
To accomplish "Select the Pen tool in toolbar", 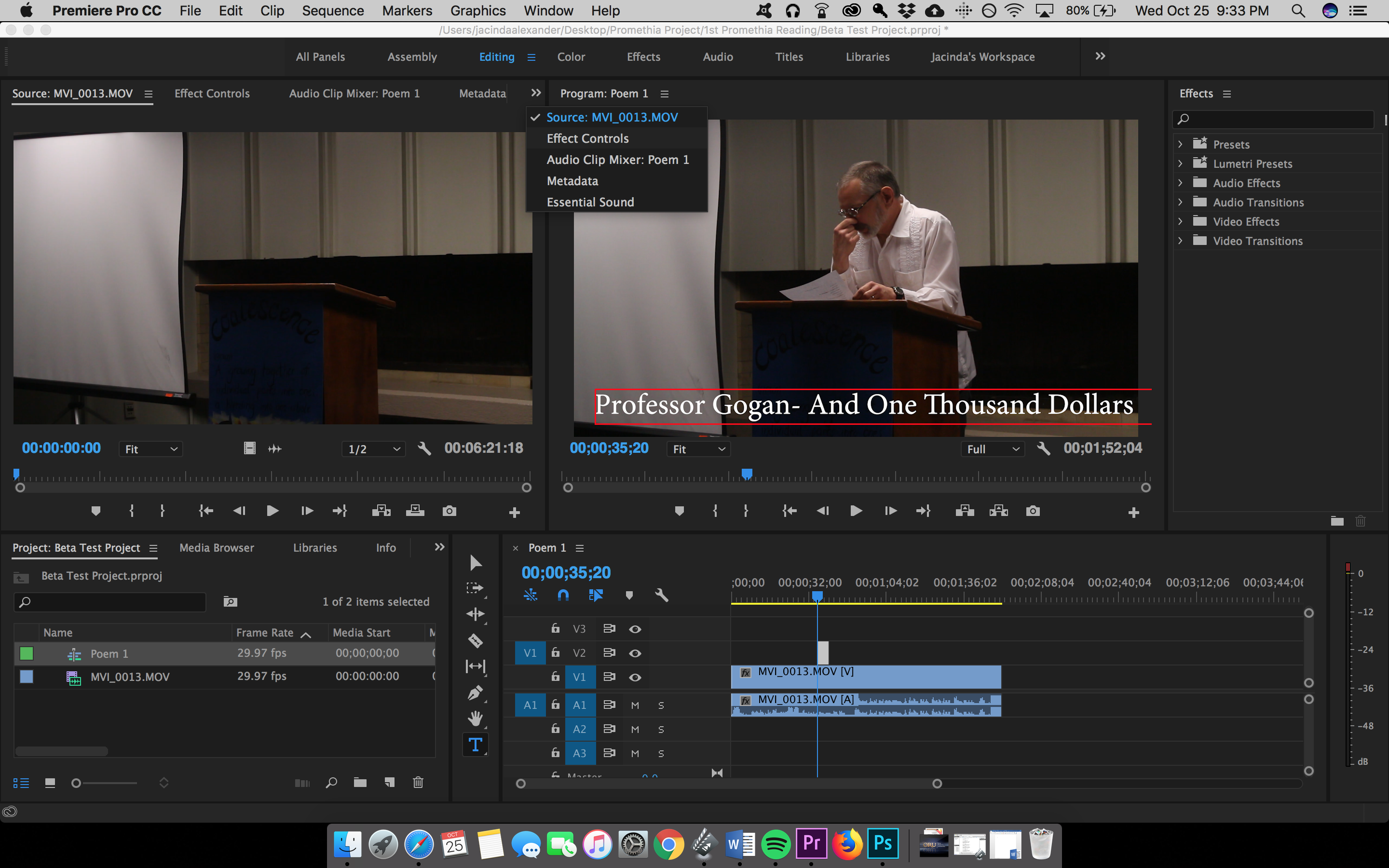I will coord(475,693).
